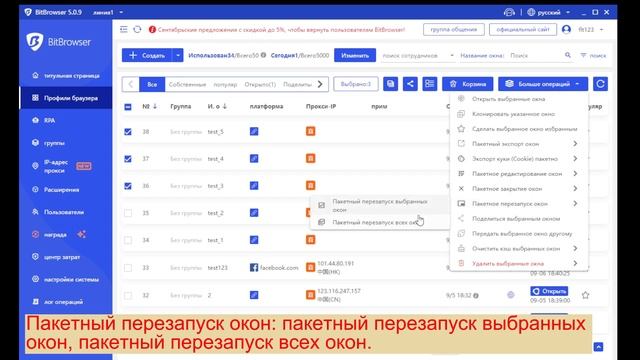Open the Корзина trash button
The image size is (640, 360).
pyautogui.click(x=467, y=84)
